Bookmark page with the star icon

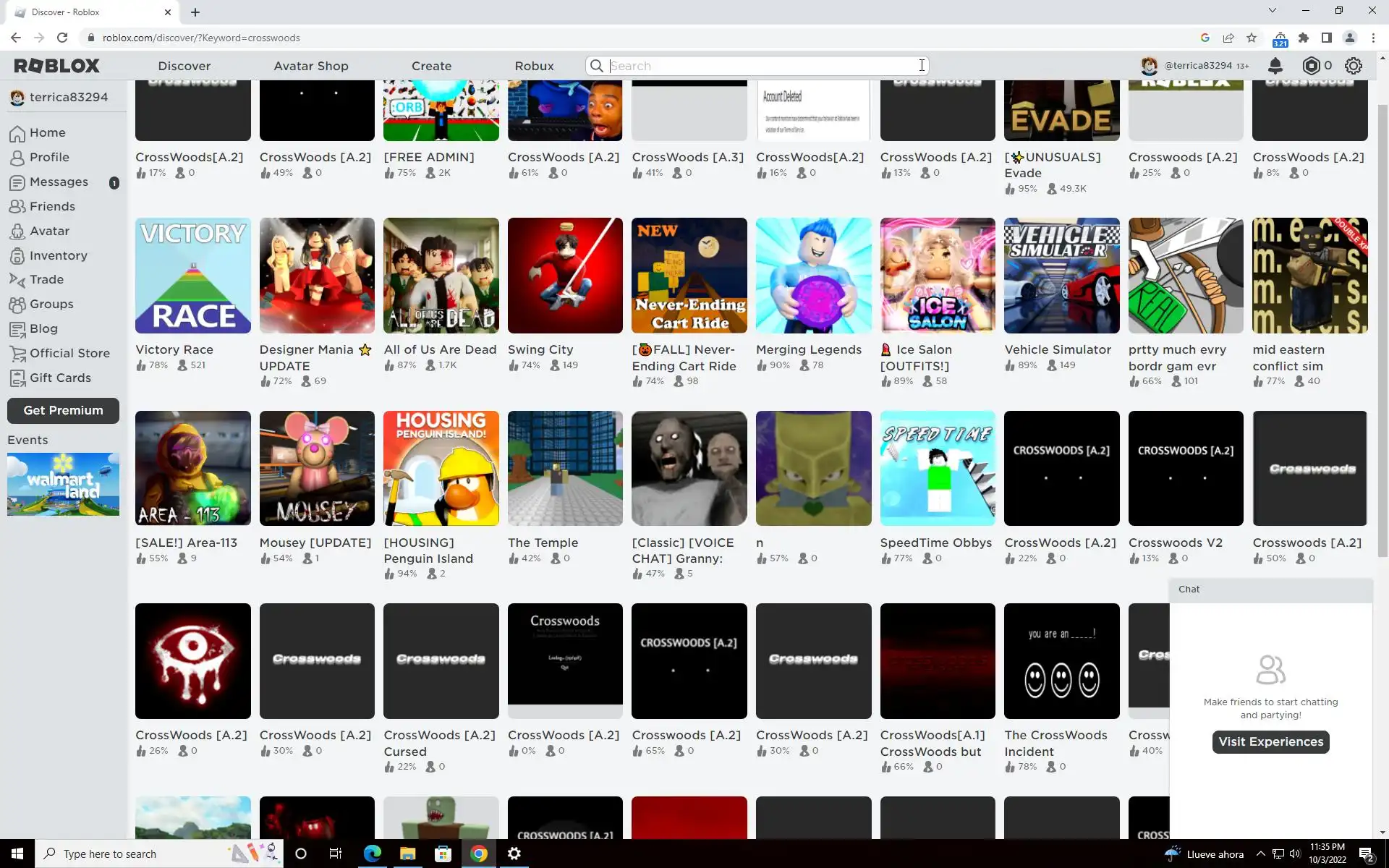(1252, 38)
